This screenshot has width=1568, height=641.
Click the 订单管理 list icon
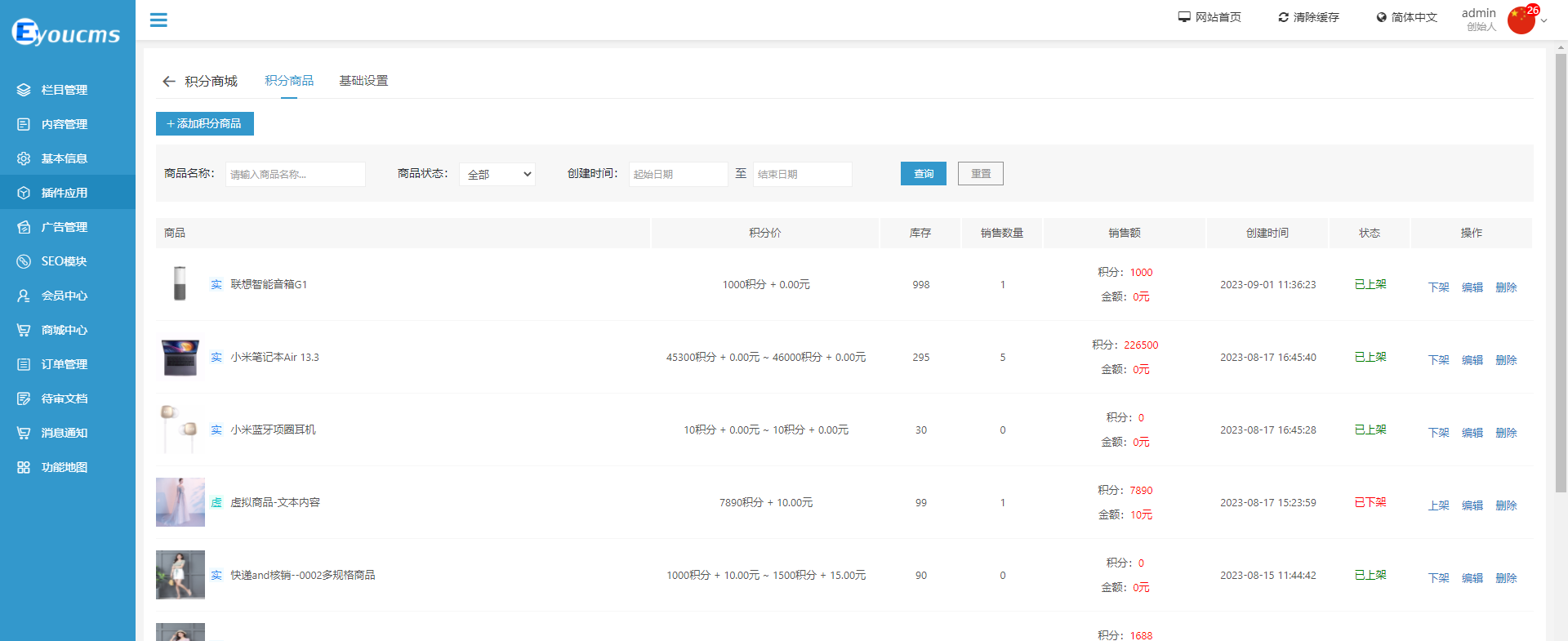pos(24,364)
